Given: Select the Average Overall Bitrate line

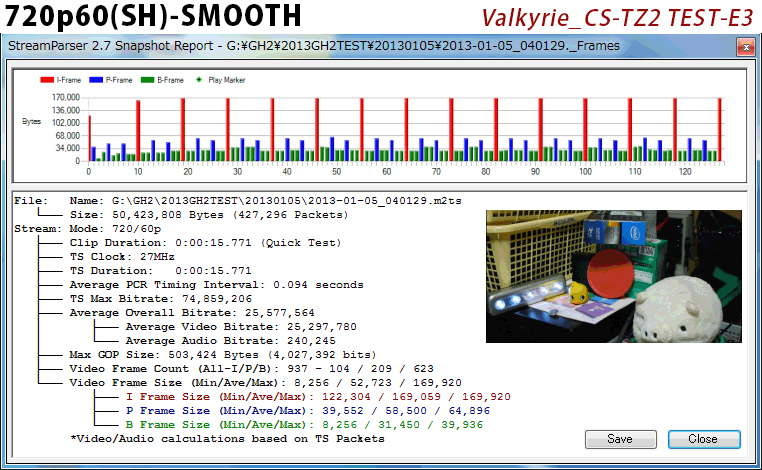Looking at the screenshot, I should coord(192,312).
